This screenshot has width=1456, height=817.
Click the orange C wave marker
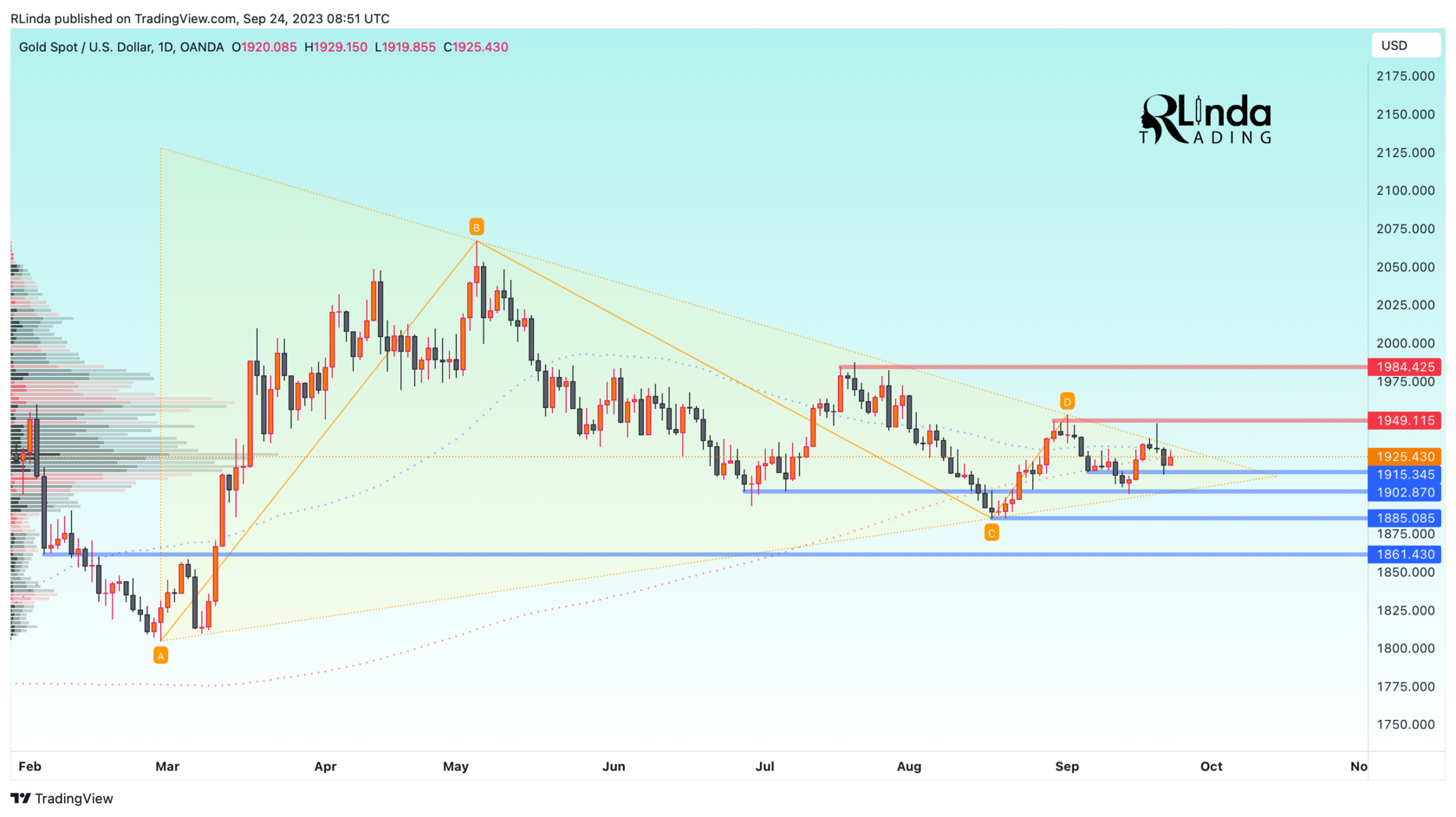tap(991, 533)
